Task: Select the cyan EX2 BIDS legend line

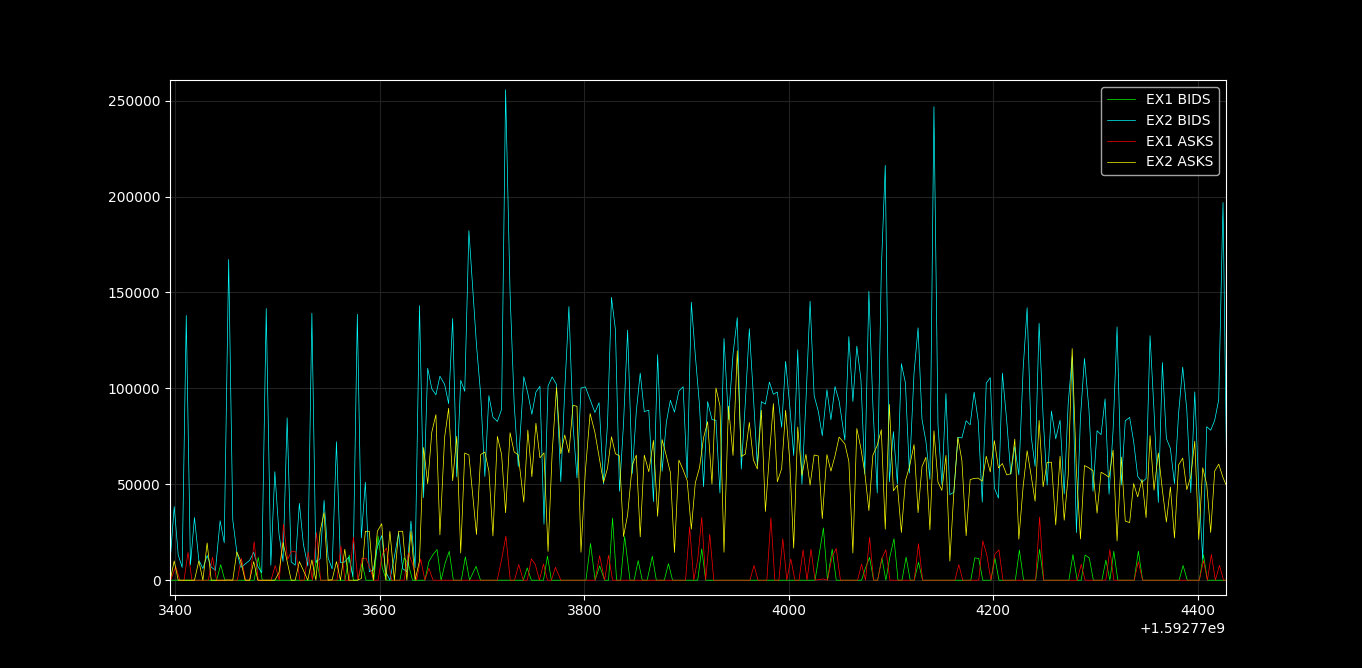Action: 1122,121
